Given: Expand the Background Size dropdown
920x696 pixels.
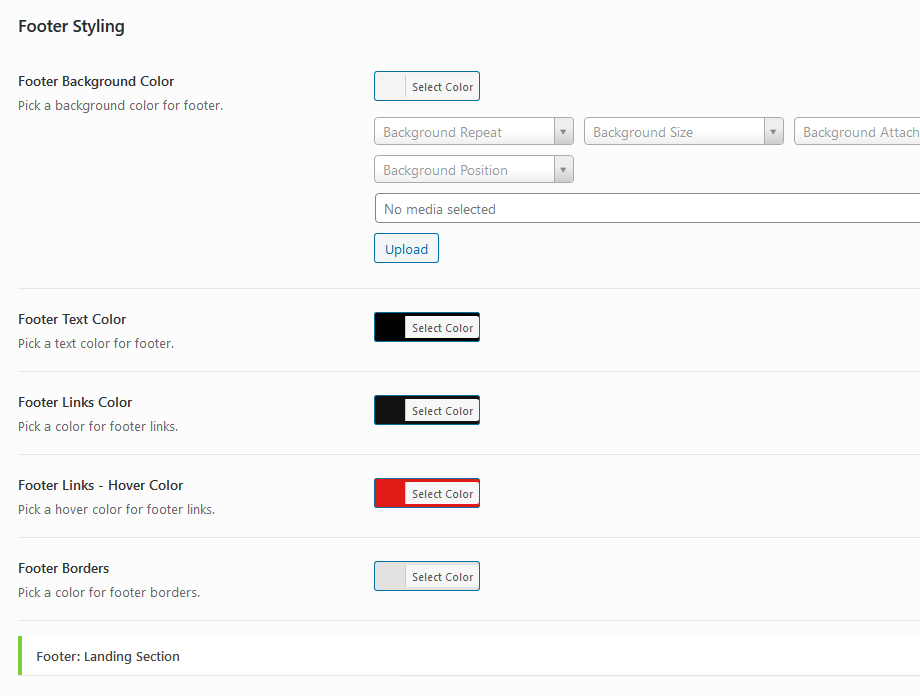Looking at the screenshot, I should [674, 132].
